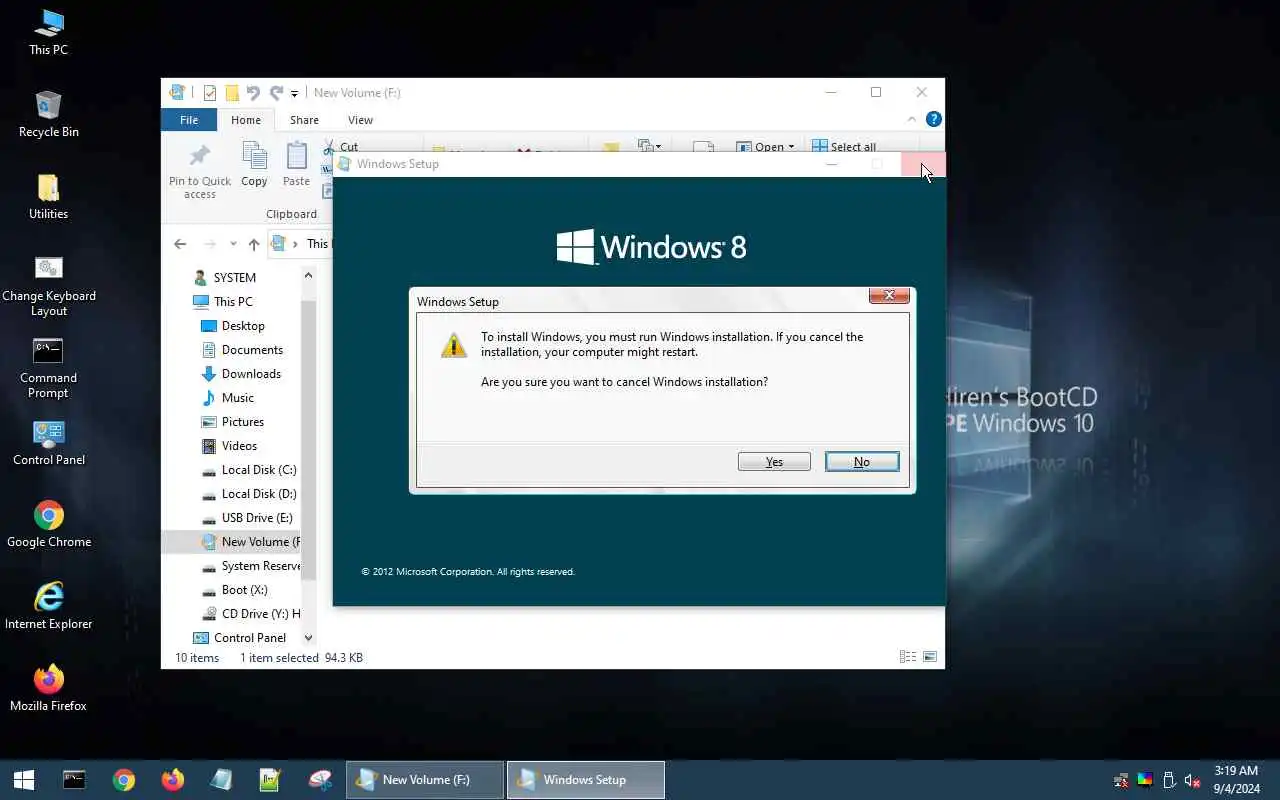Click the Explorer Back navigation arrow
The width and height of the screenshot is (1280, 800).
click(x=180, y=244)
